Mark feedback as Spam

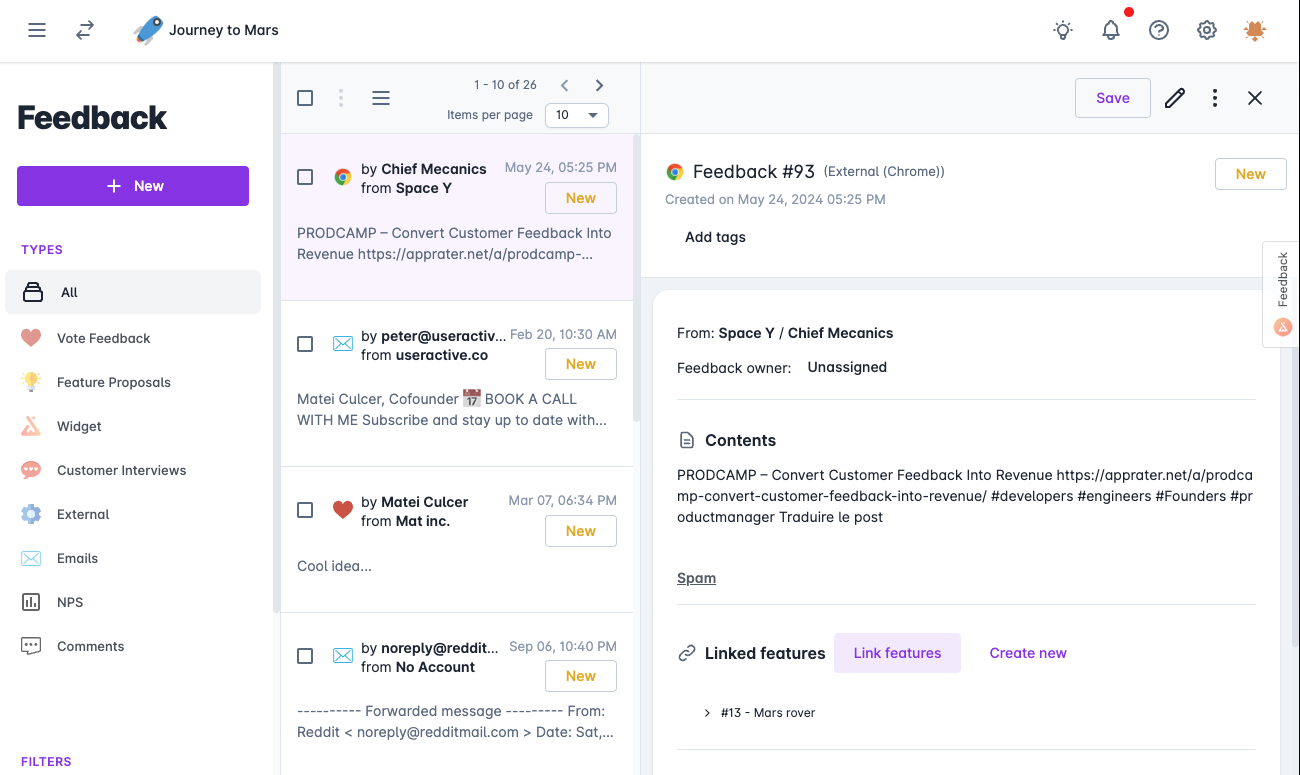(696, 578)
